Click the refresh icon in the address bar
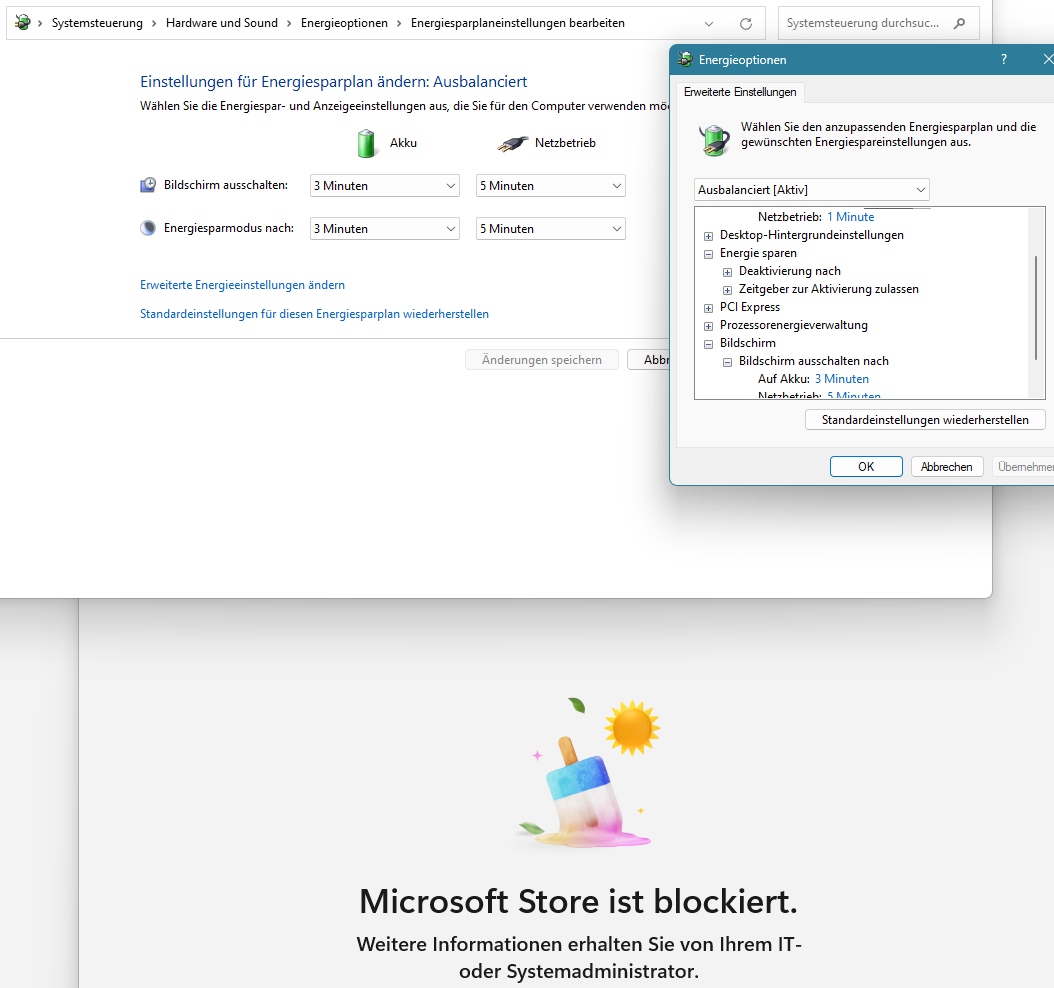 click(x=745, y=24)
